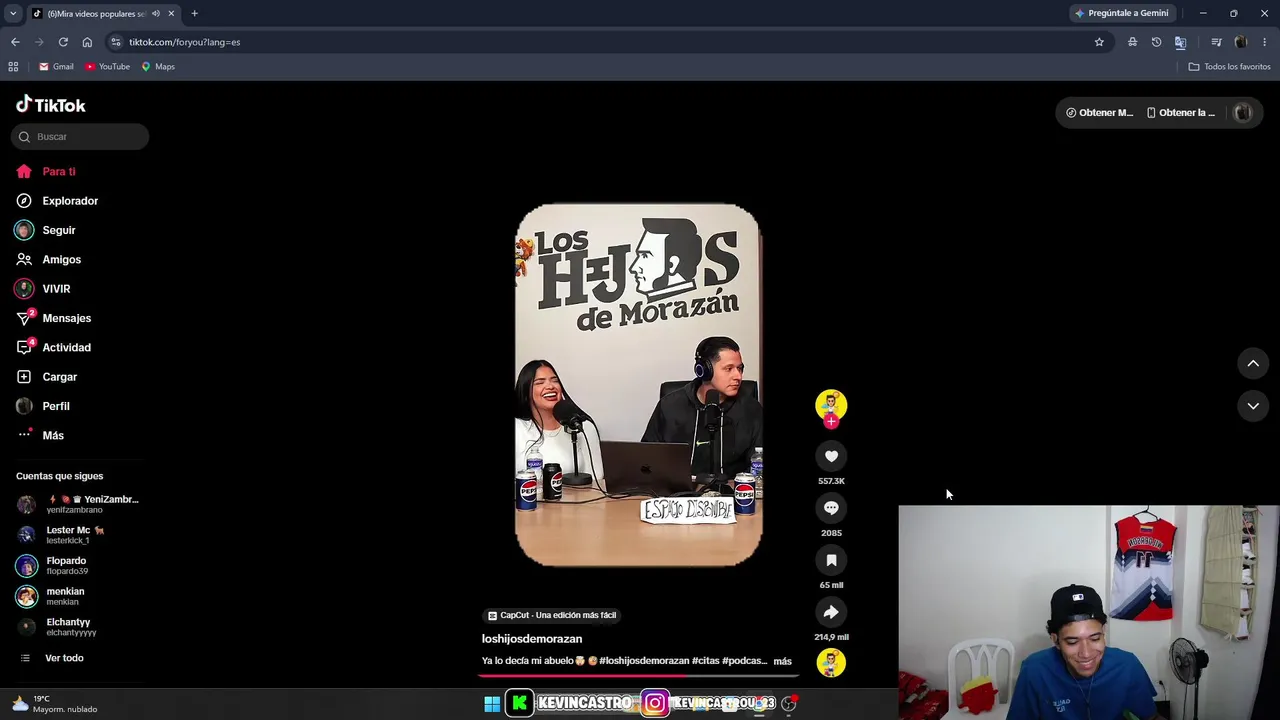Expand the caption with más

point(782,661)
